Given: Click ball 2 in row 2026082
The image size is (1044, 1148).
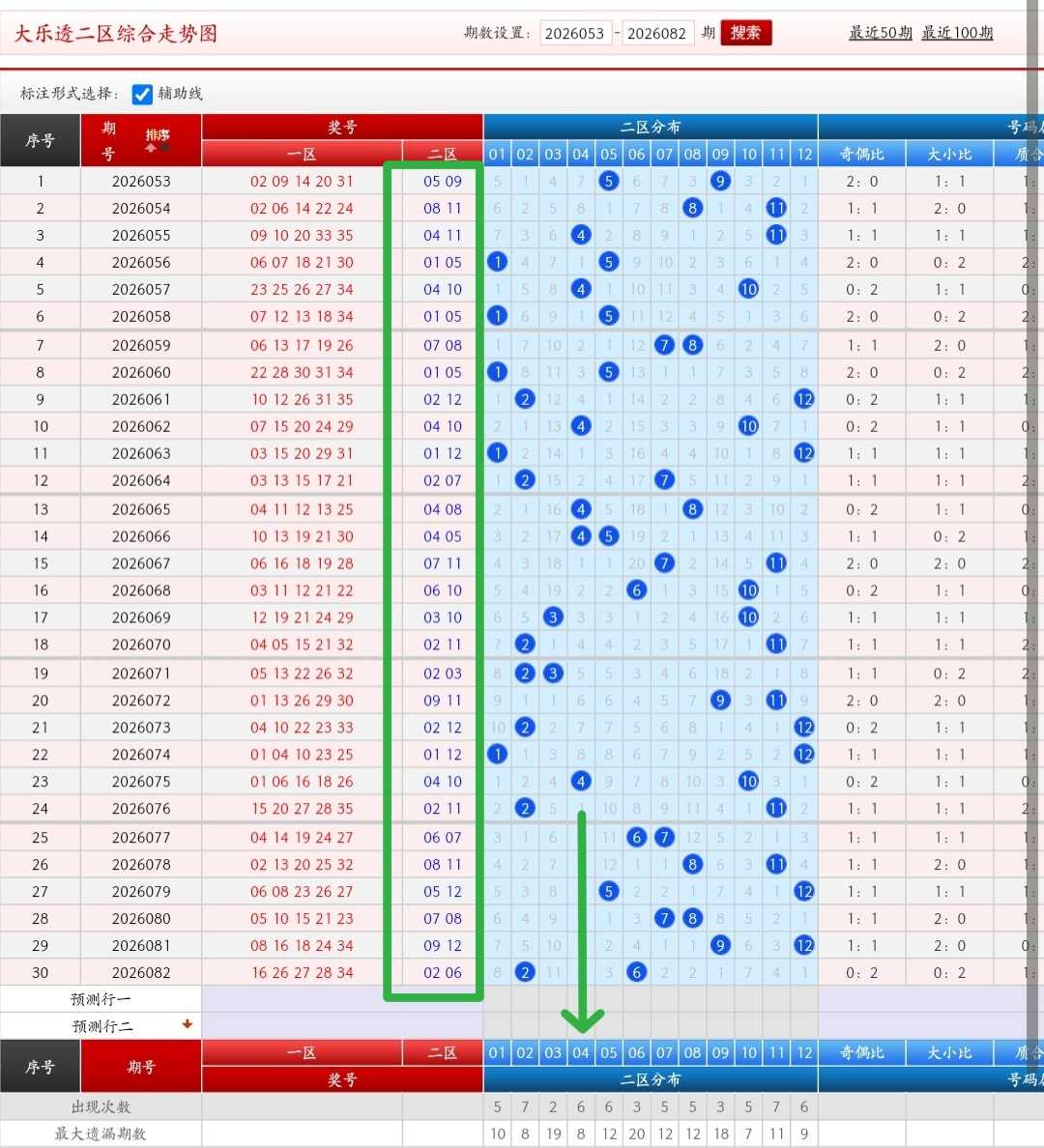Looking at the screenshot, I should 525,972.
